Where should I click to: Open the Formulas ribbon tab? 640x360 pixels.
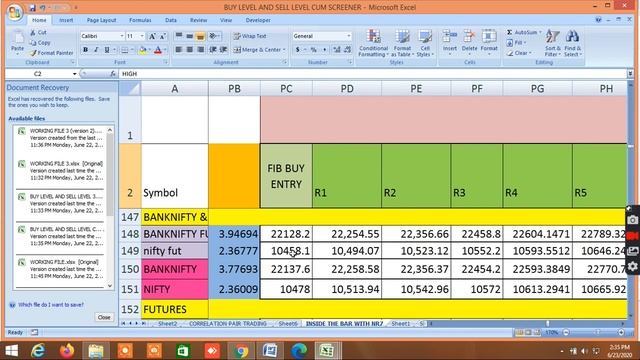(x=140, y=20)
